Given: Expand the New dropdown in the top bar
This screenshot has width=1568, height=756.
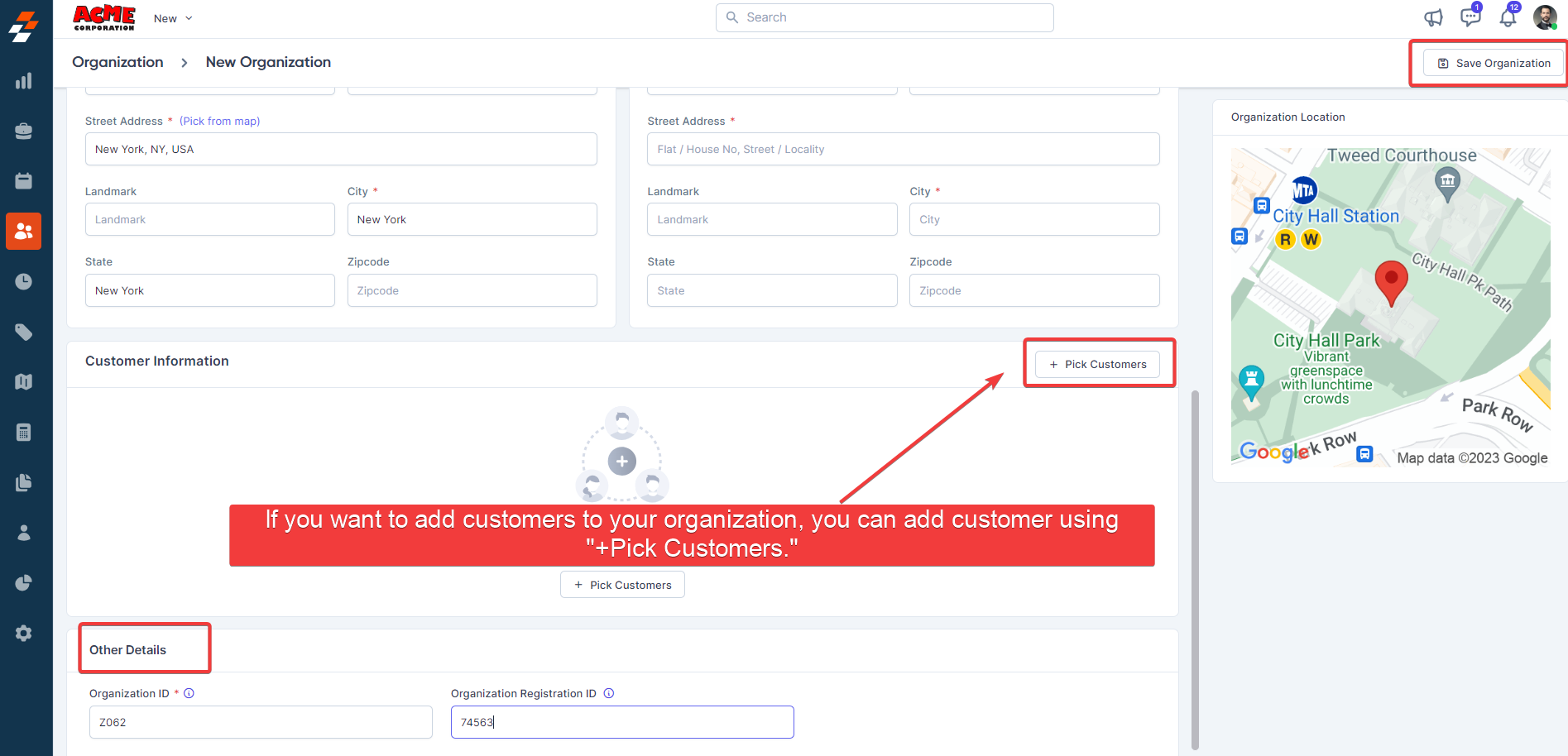Looking at the screenshot, I should click(173, 18).
